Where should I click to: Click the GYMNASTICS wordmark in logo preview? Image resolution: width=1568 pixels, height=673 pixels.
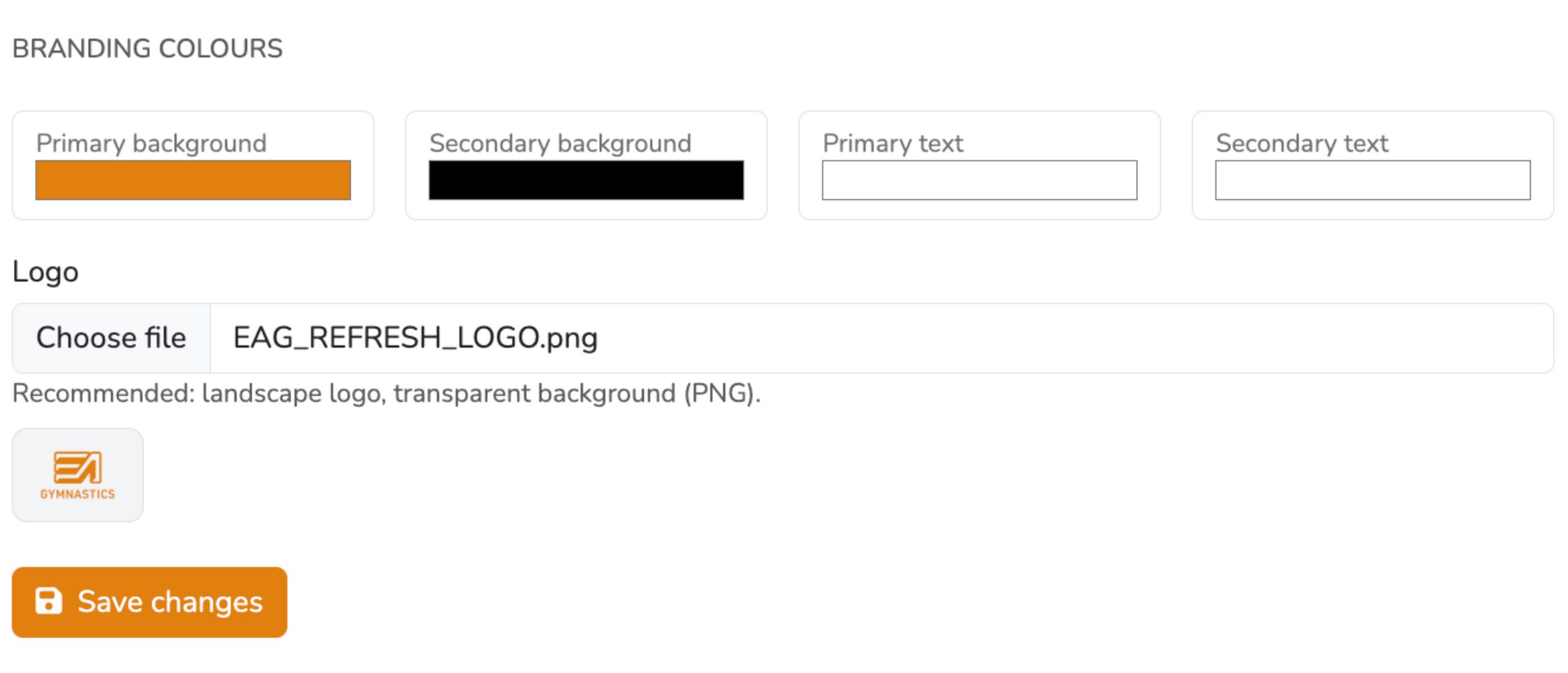(x=78, y=494)
